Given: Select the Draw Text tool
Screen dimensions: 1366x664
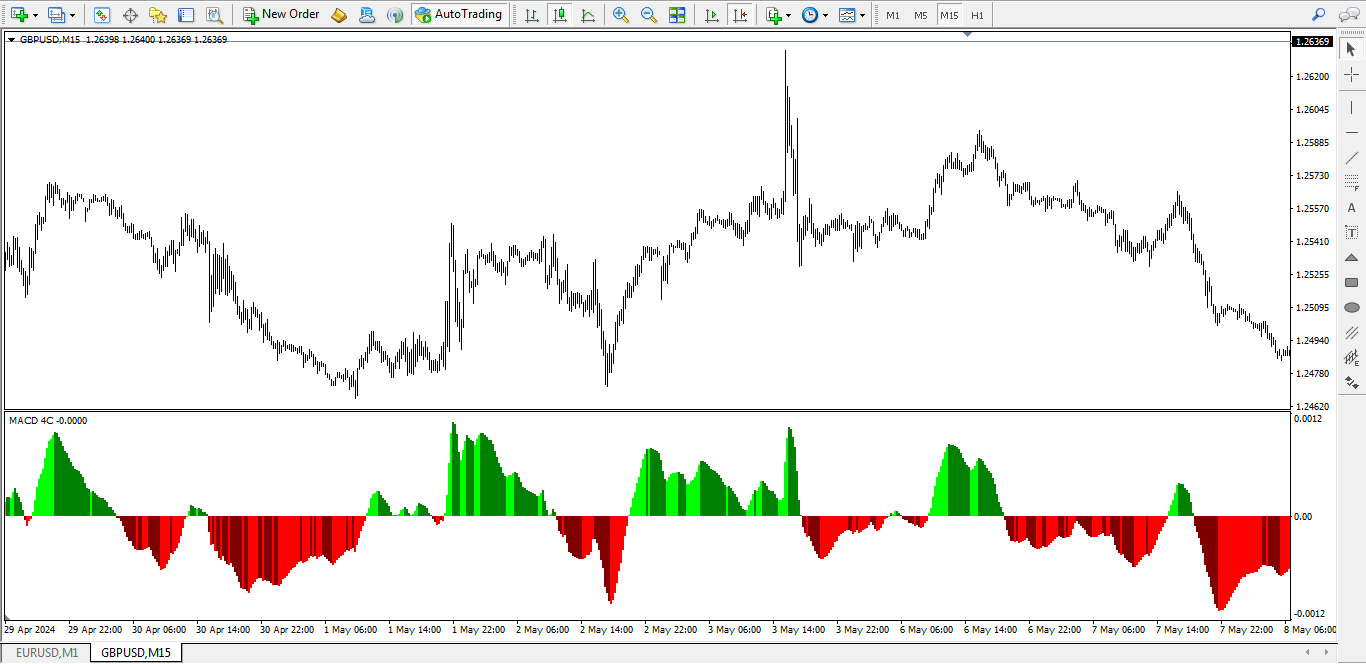Looking at the screenshot, I should pos(1352,209).
